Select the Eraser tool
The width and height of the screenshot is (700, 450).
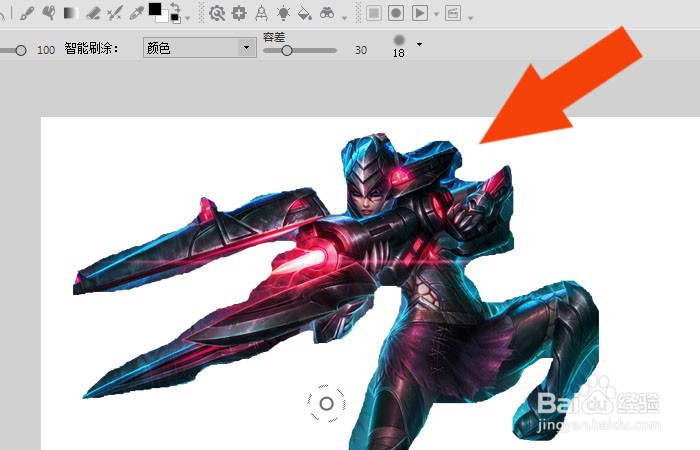[92, 13]
